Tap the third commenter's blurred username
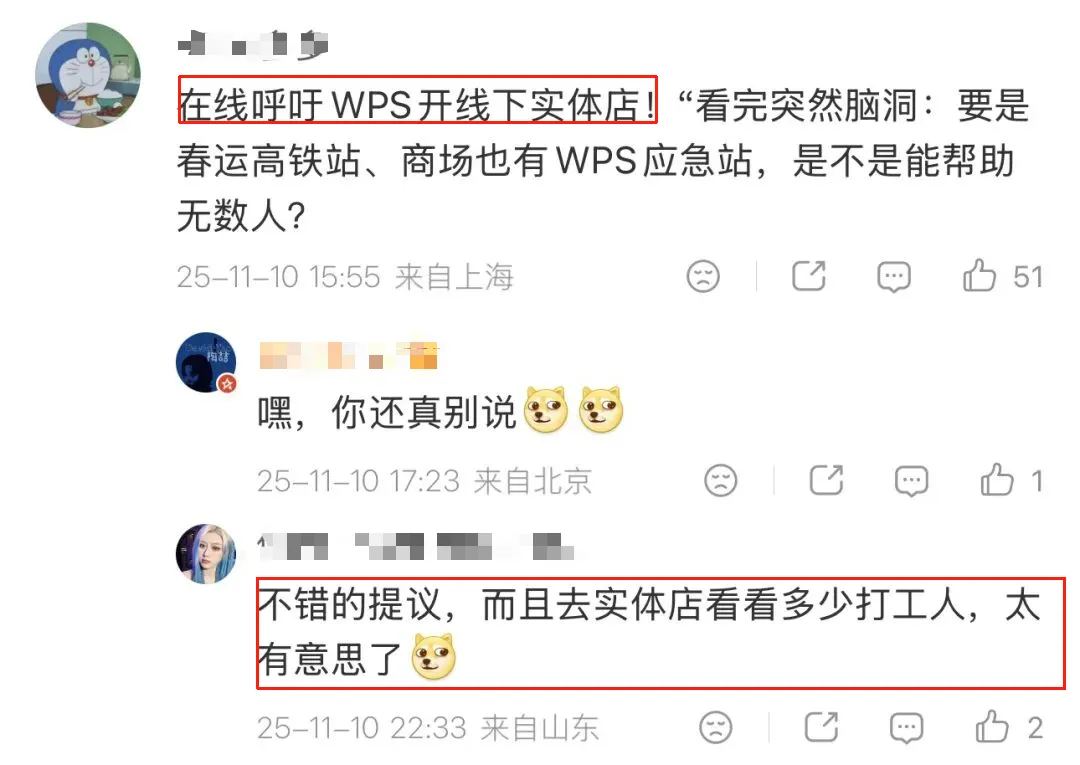Viewport: 1080px width, 765px height. tap(415, 546)
